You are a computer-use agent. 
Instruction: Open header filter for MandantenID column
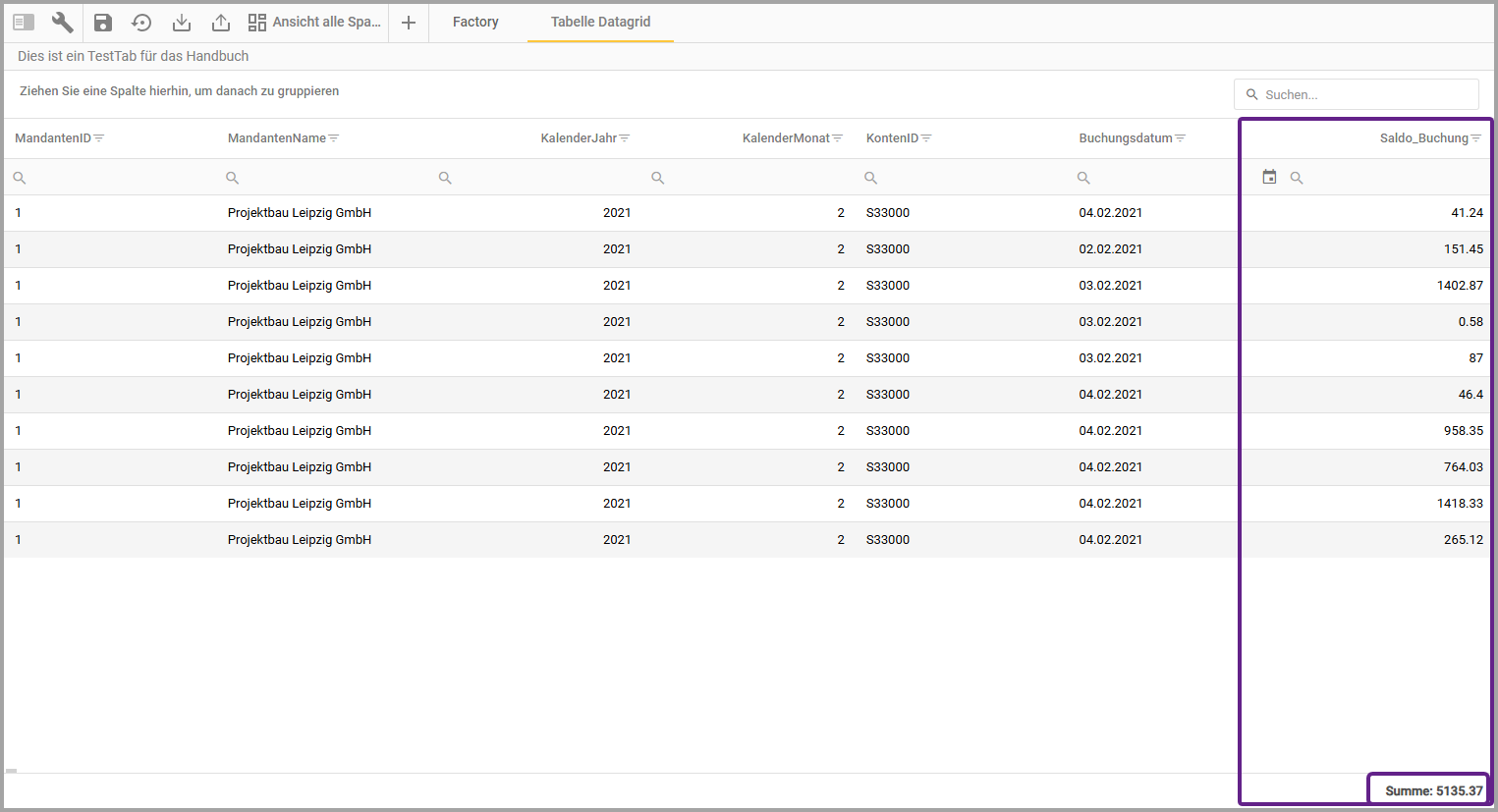pos(99,138)
